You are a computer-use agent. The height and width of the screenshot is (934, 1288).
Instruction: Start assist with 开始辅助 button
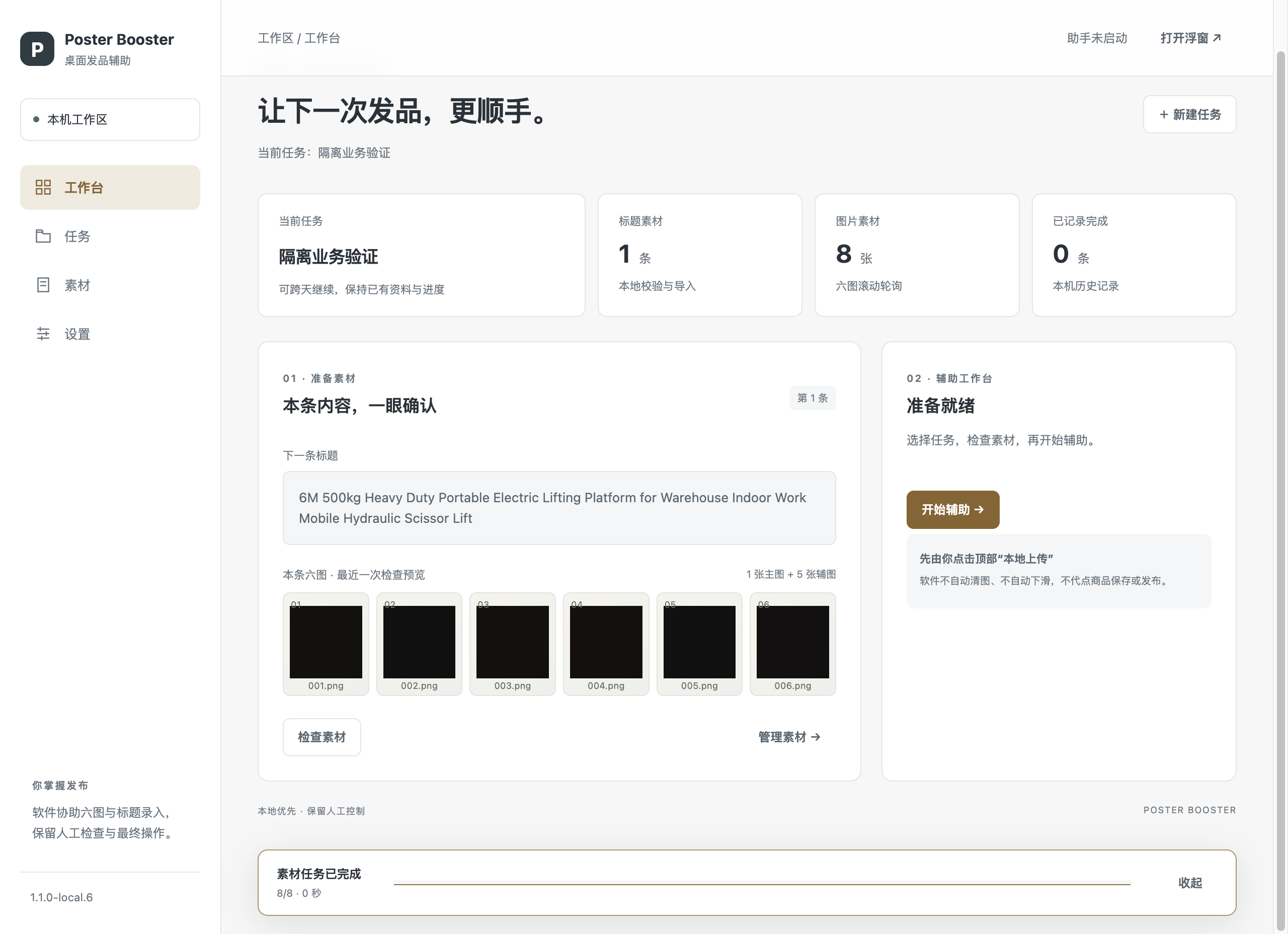(x=953, y=510)
